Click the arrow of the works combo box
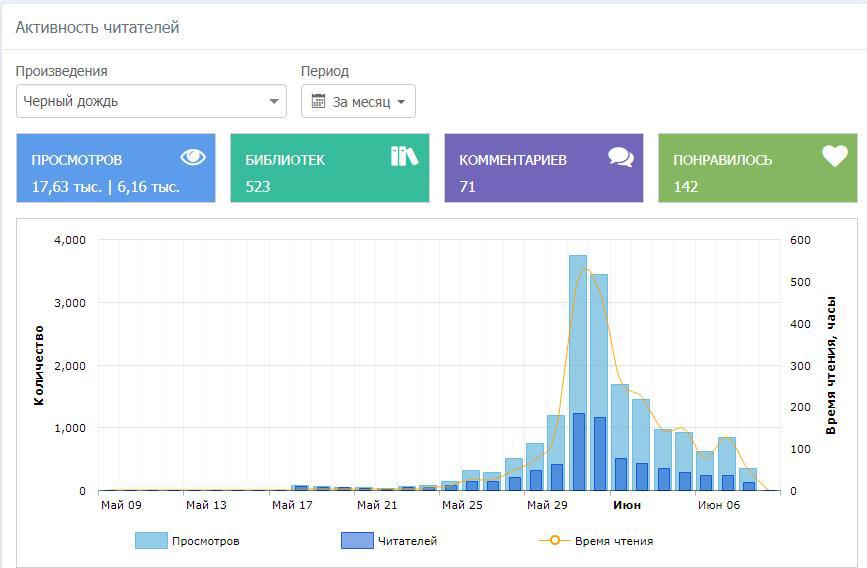This screenshot has width=867, height=568. [274, 101]
